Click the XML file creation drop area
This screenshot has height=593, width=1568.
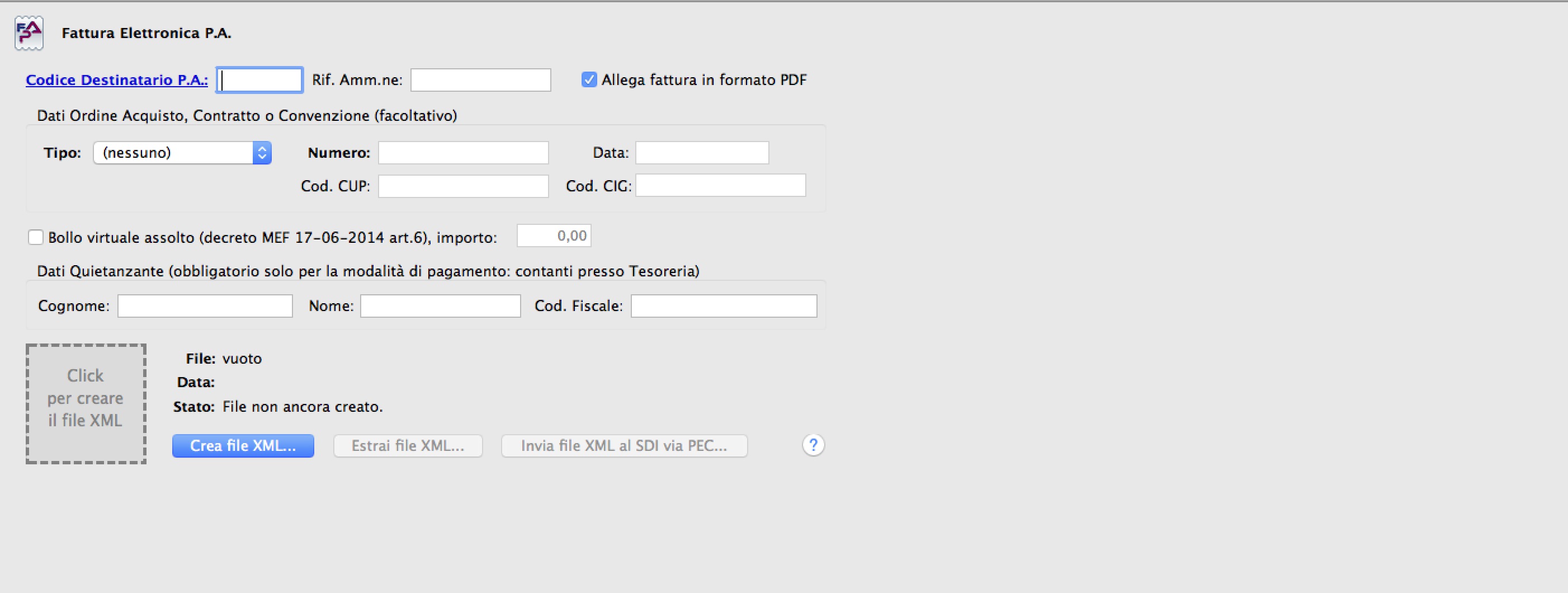point(86,404)
